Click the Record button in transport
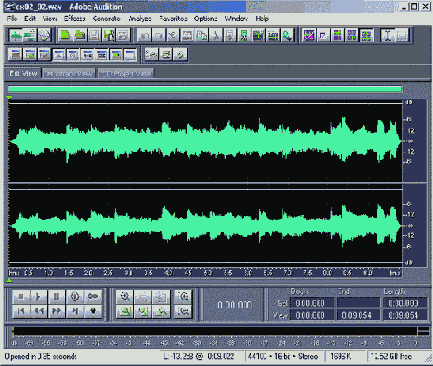This screenshot has width=433, height=366. (x=93, y=311)
